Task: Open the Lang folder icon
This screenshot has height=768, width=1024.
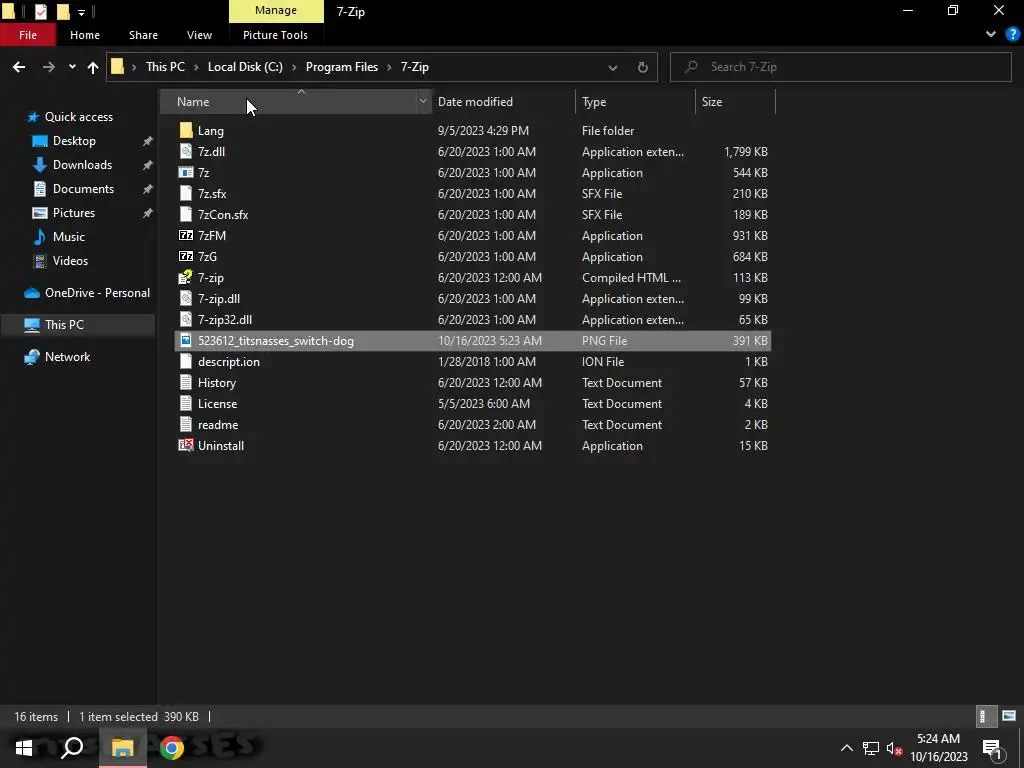Action: click(x=186, y=130)
